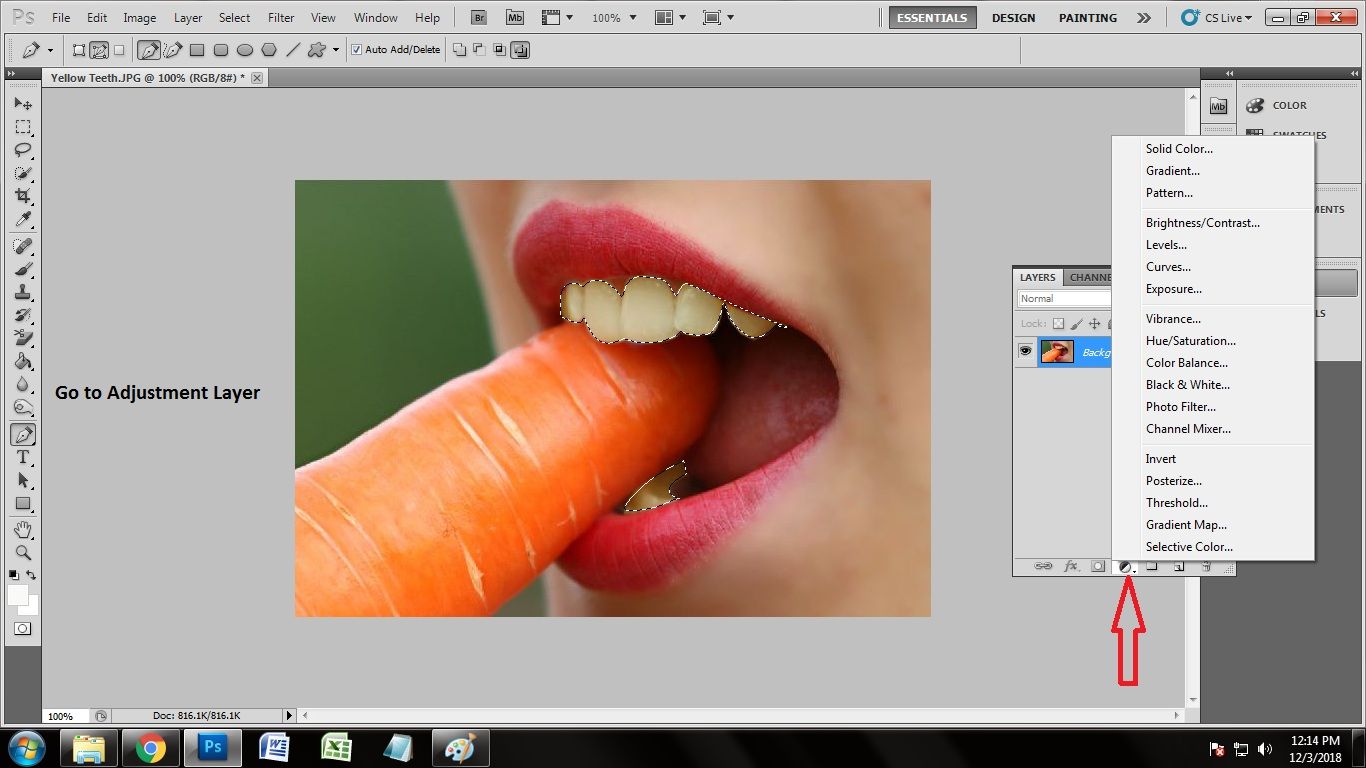Select the DESIGN workspace button

click(x=1013, y=18)
